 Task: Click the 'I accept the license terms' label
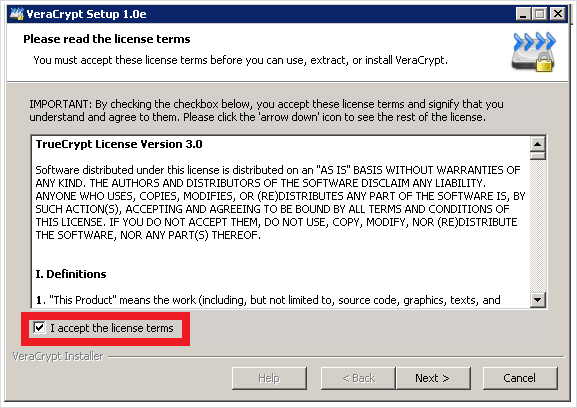111,328
